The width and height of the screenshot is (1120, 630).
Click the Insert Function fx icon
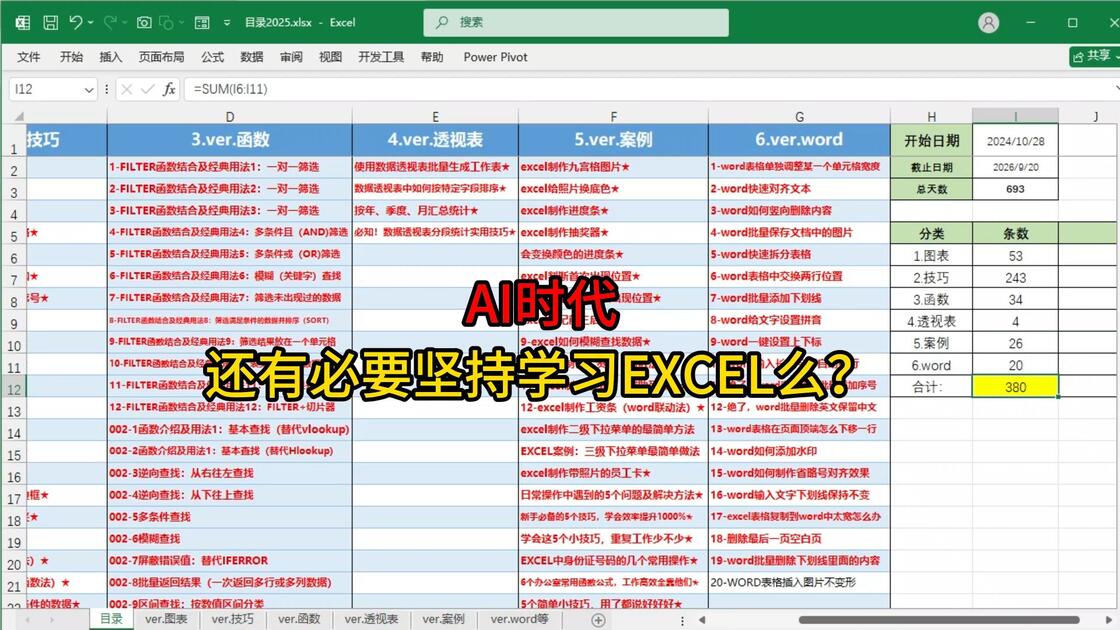(169, 89)
